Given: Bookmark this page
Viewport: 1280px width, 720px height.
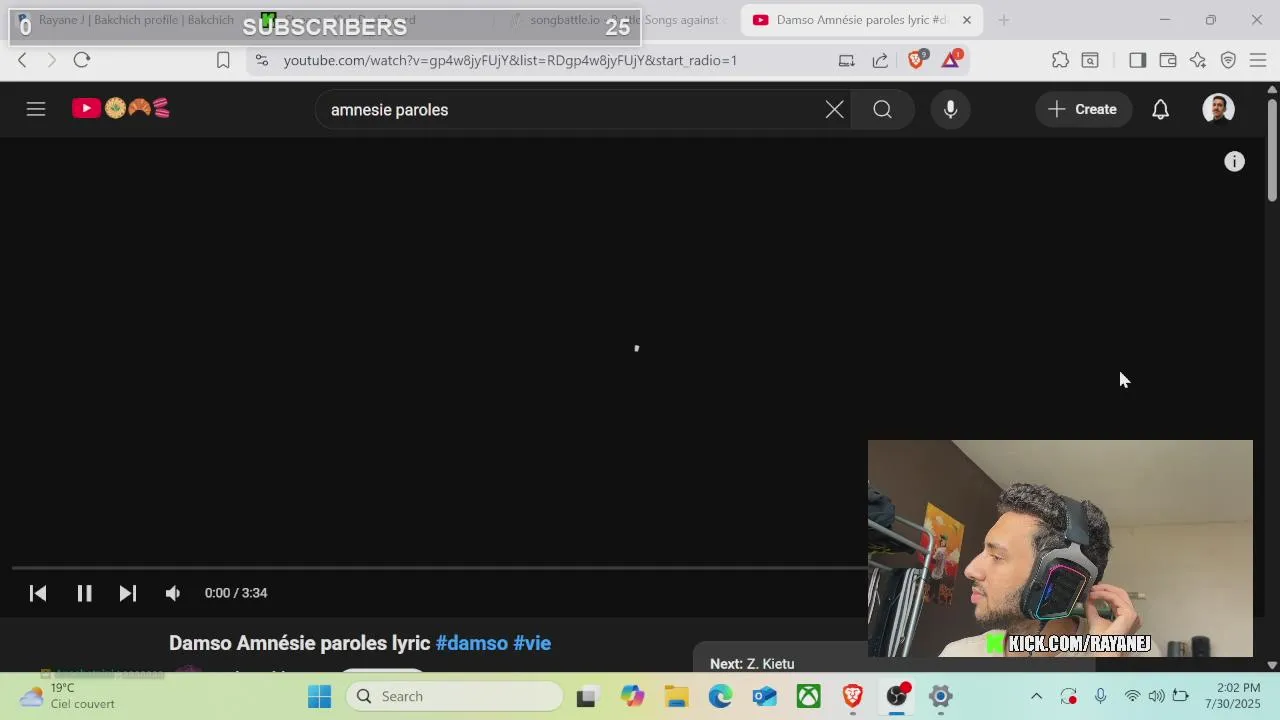Looking at the screenshot, I should click(x=223, y=60).
